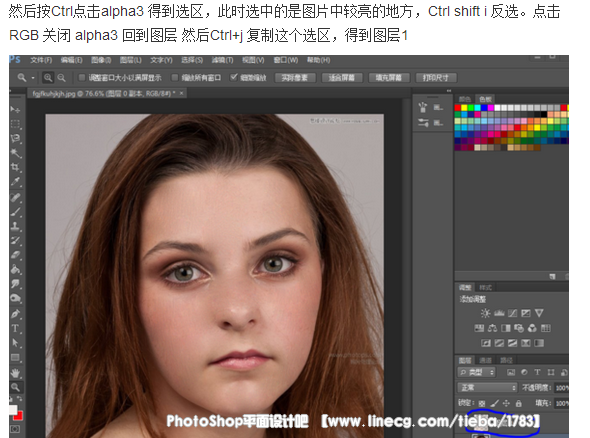
Task: Toggle pixel layer filter
Action: pos(511,372)
